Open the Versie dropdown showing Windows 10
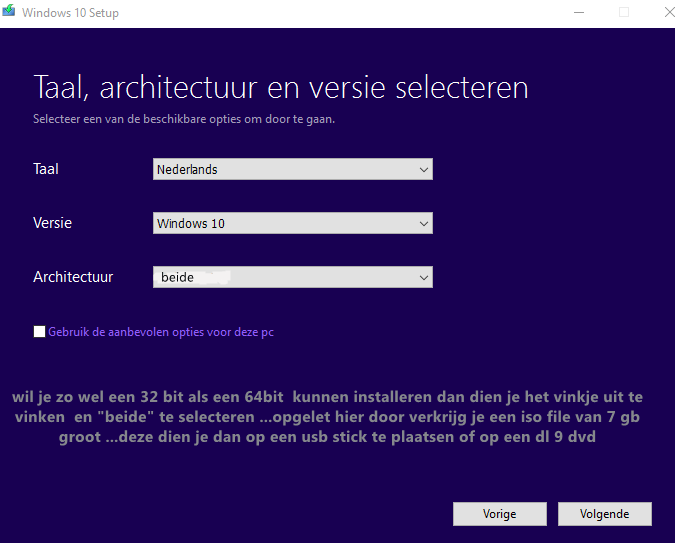Image resolution: width=675 pixels, height=543 pixels. coord(292,224)
